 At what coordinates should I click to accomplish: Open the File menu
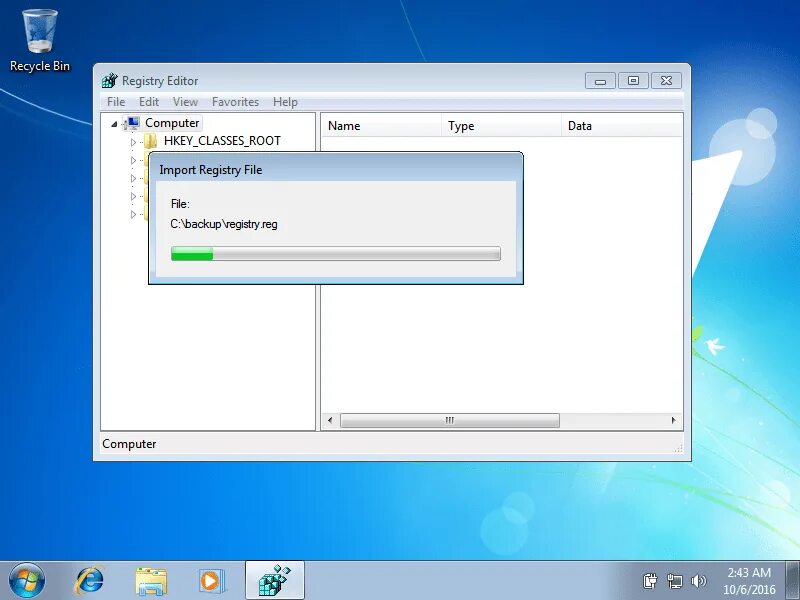tap(116, 102)
